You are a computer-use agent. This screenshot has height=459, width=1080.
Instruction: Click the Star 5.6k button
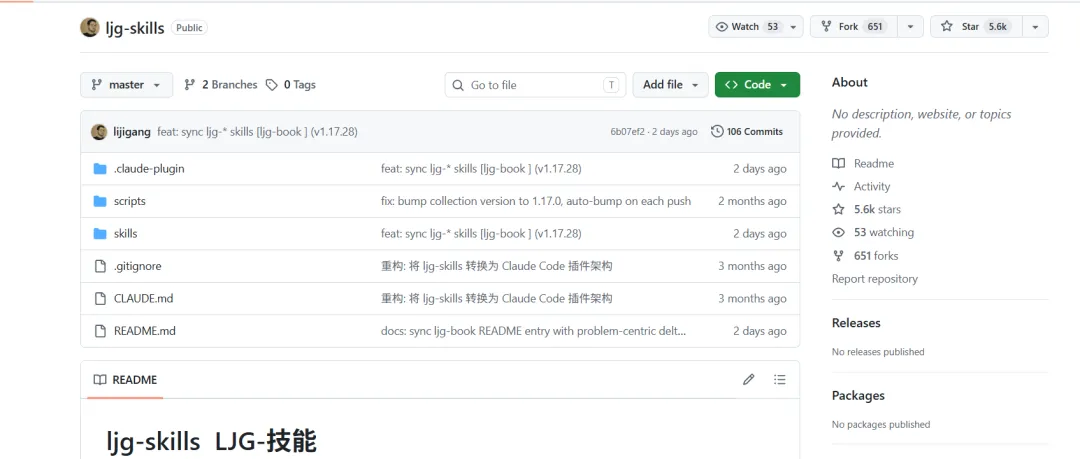(x=977, y=27)
